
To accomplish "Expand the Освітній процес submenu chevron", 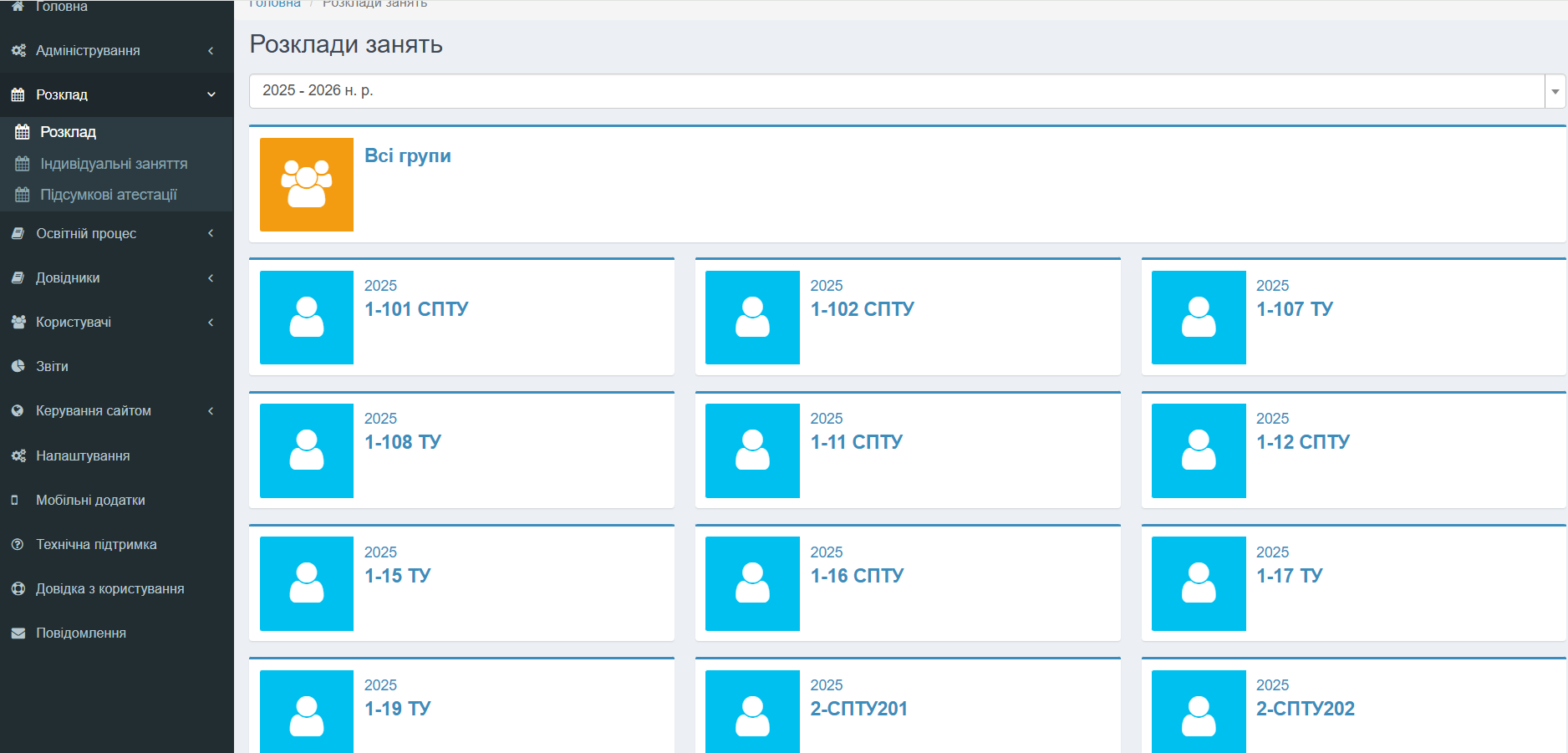I will pyautogui.click(x=211, y=233).
